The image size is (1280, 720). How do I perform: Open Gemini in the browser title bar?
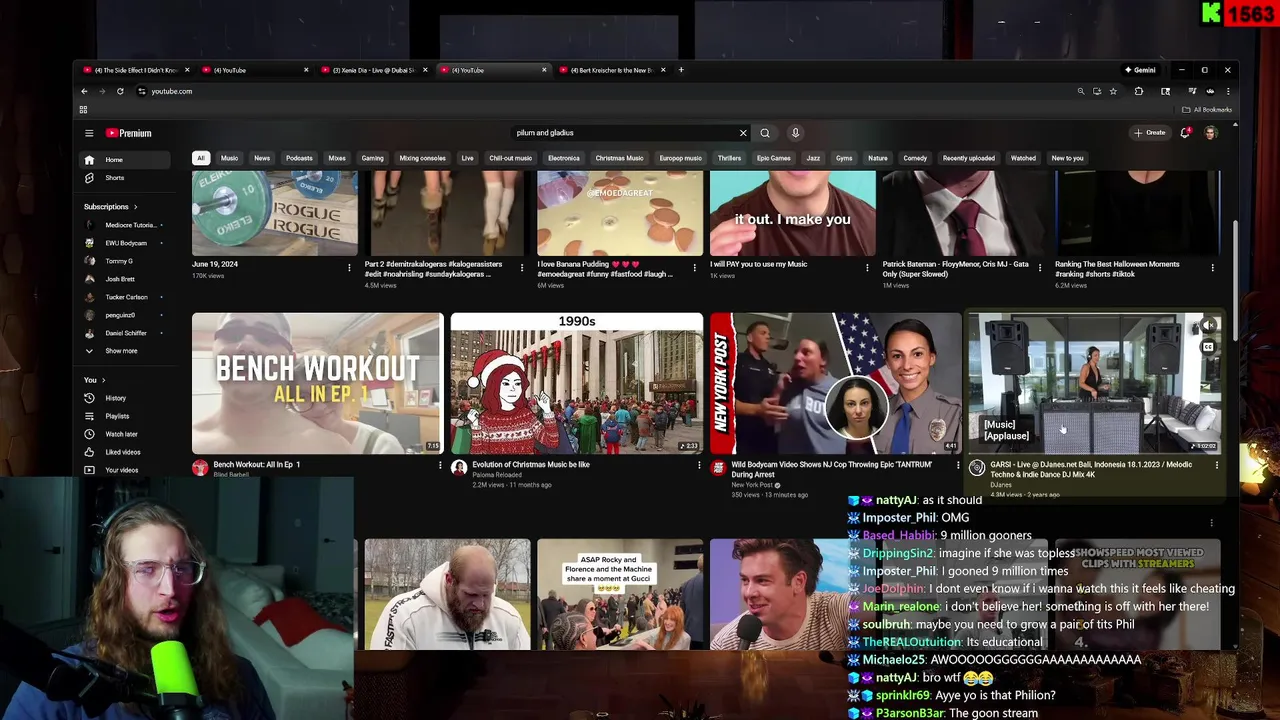coord(1140,70)
